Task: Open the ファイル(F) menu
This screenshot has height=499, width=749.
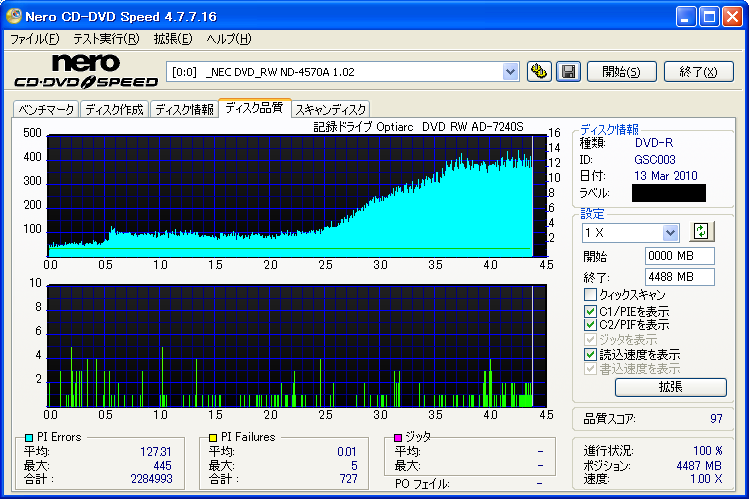Action: 35,39
